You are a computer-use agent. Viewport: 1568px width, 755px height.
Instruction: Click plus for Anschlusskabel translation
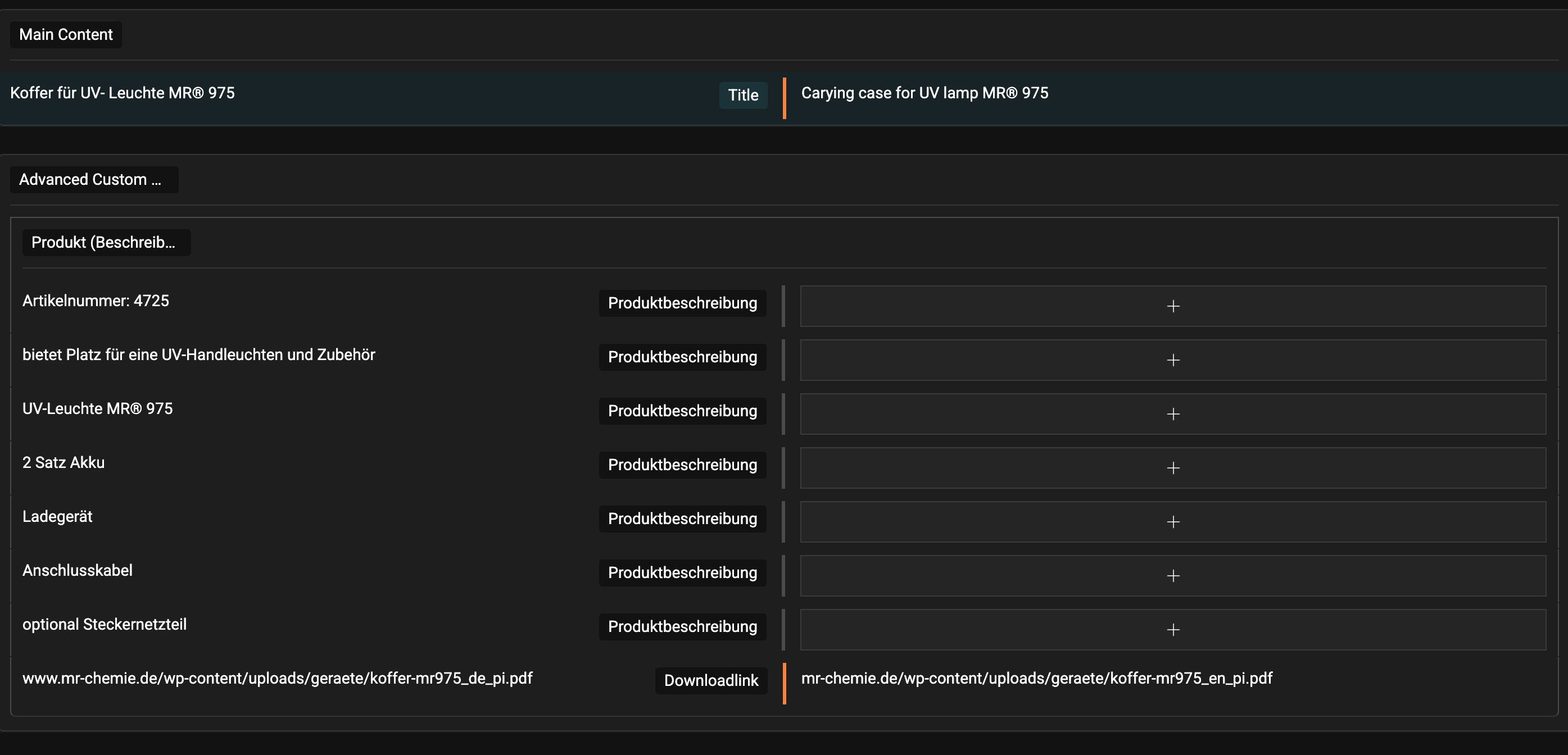pyautogui.click(x=1172, y=576)
